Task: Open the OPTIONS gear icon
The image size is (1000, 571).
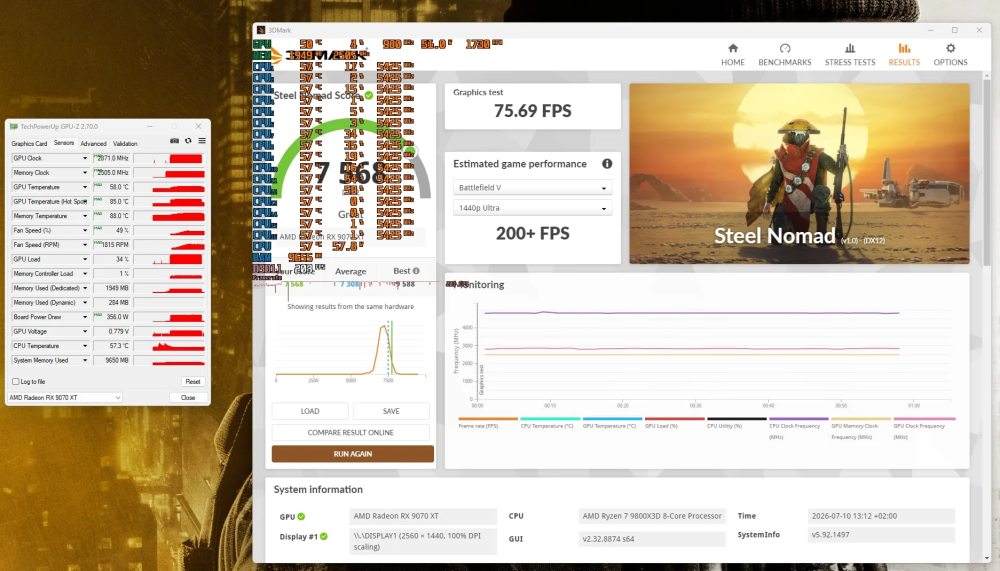Action: pos(950,48)
